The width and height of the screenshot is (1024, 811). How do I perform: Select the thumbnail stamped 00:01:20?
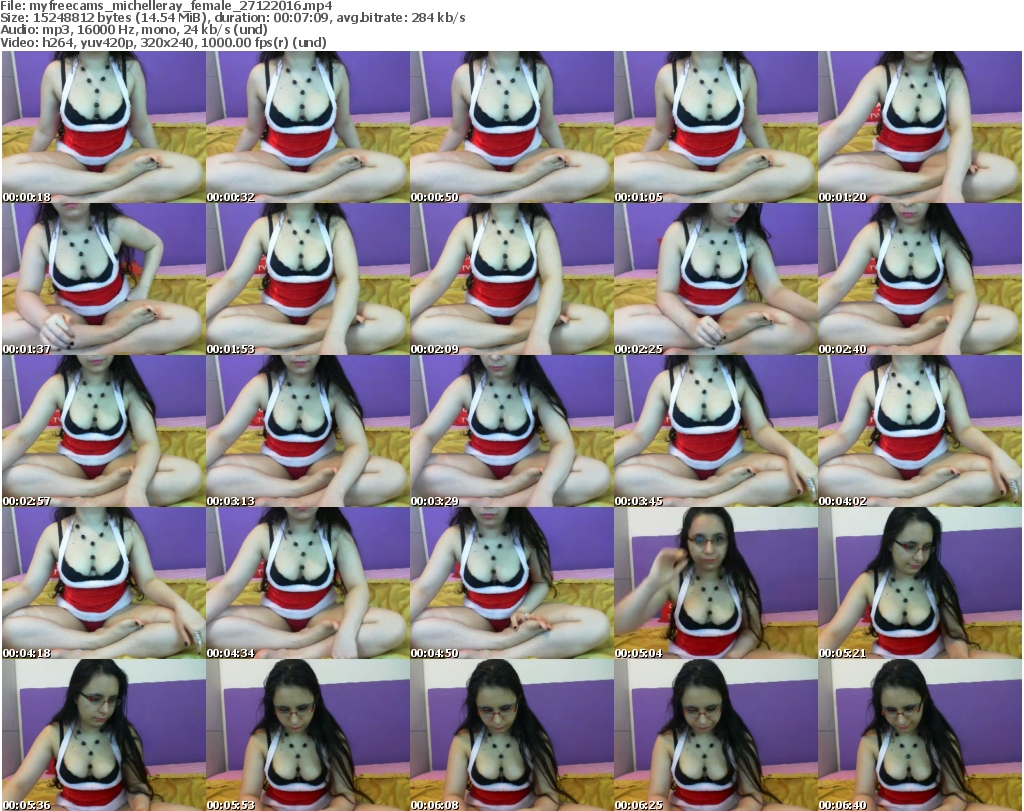(x=920, y=127)
